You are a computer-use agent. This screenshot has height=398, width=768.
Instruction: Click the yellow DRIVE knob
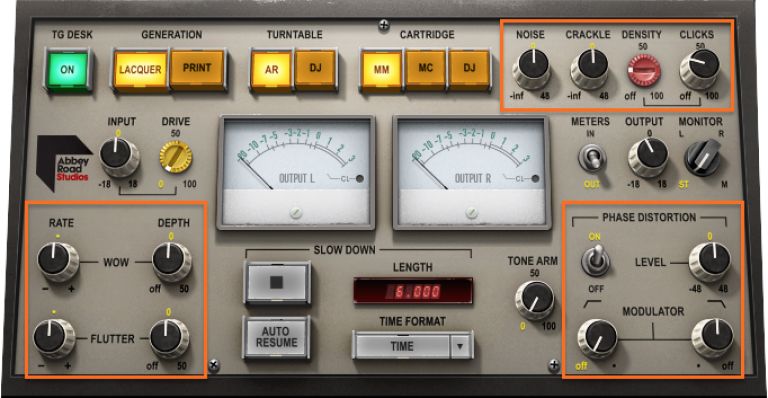click(176, 157)
